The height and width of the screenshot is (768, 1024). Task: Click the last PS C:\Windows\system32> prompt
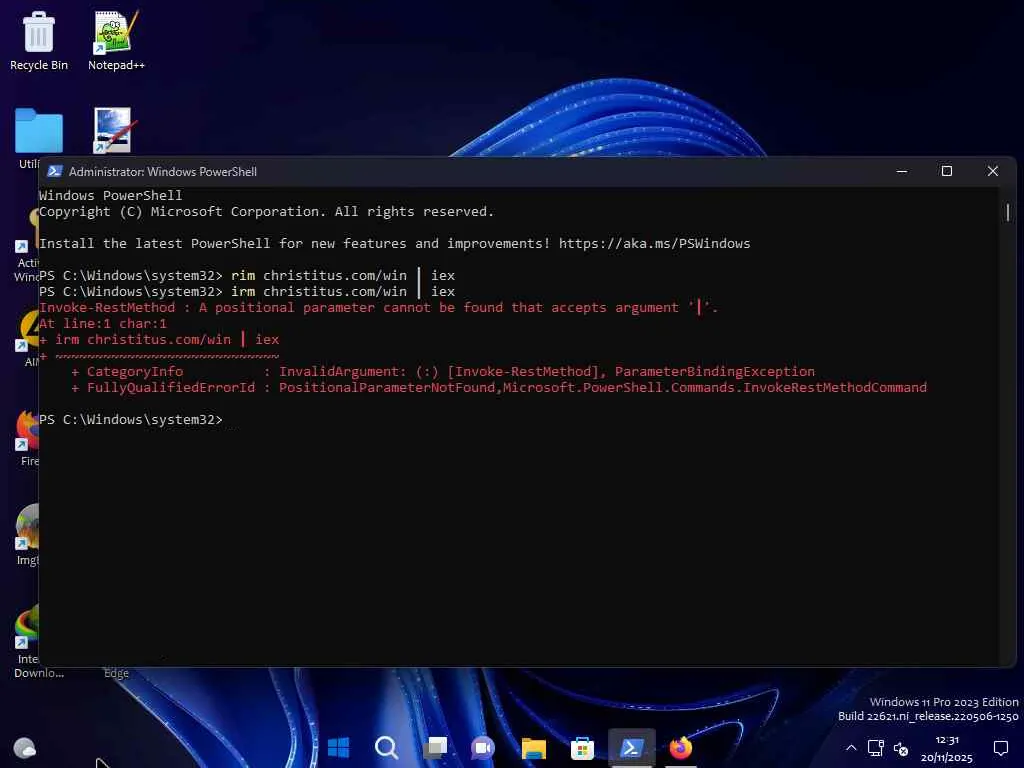tap(131, 419)
